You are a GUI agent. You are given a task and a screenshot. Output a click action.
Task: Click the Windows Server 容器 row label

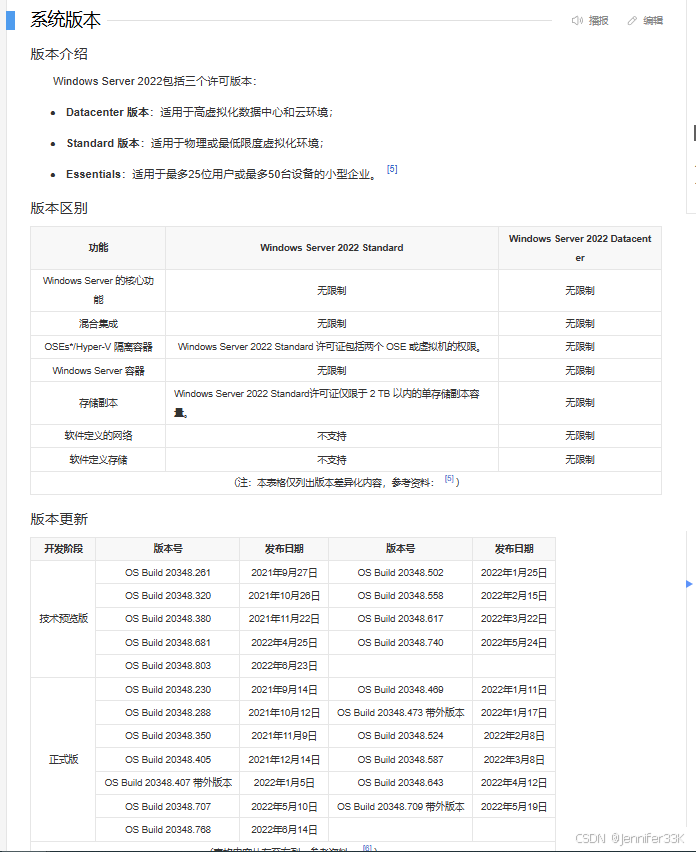(98, 371)
